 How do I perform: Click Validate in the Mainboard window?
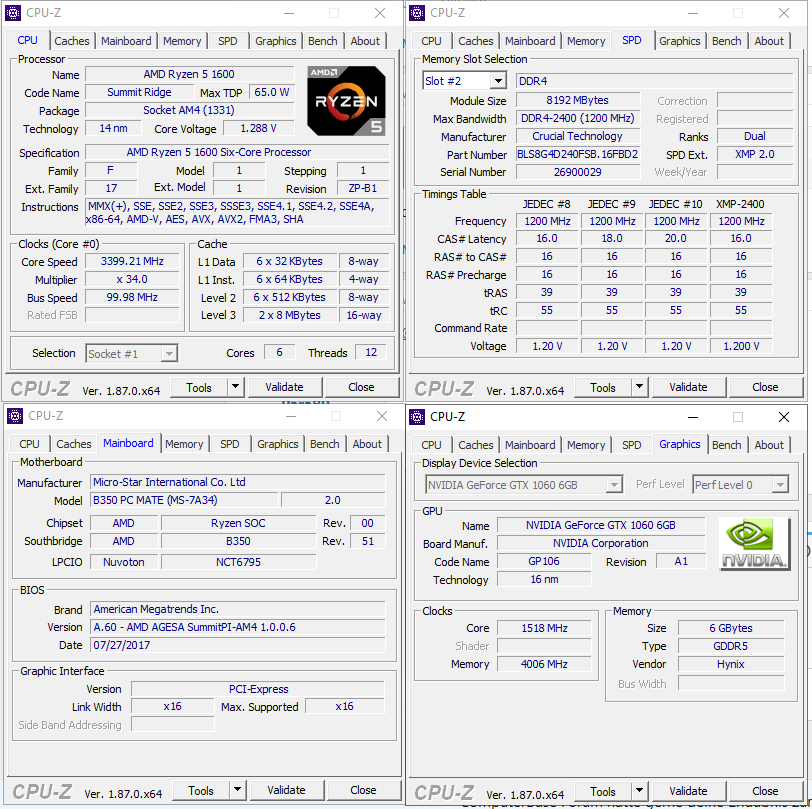pyautogui.click(x=287, y=790)
